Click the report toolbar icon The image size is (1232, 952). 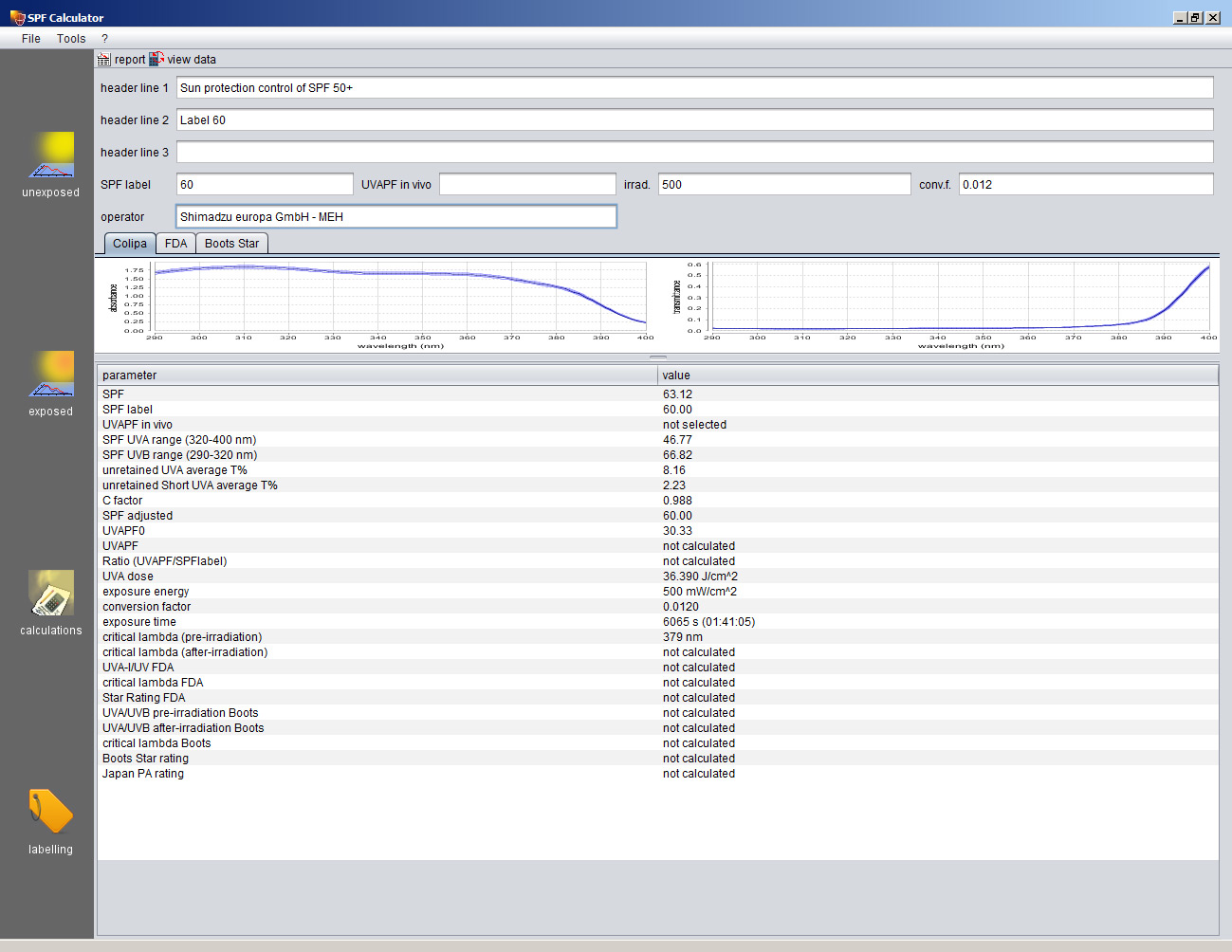(103, 60)
